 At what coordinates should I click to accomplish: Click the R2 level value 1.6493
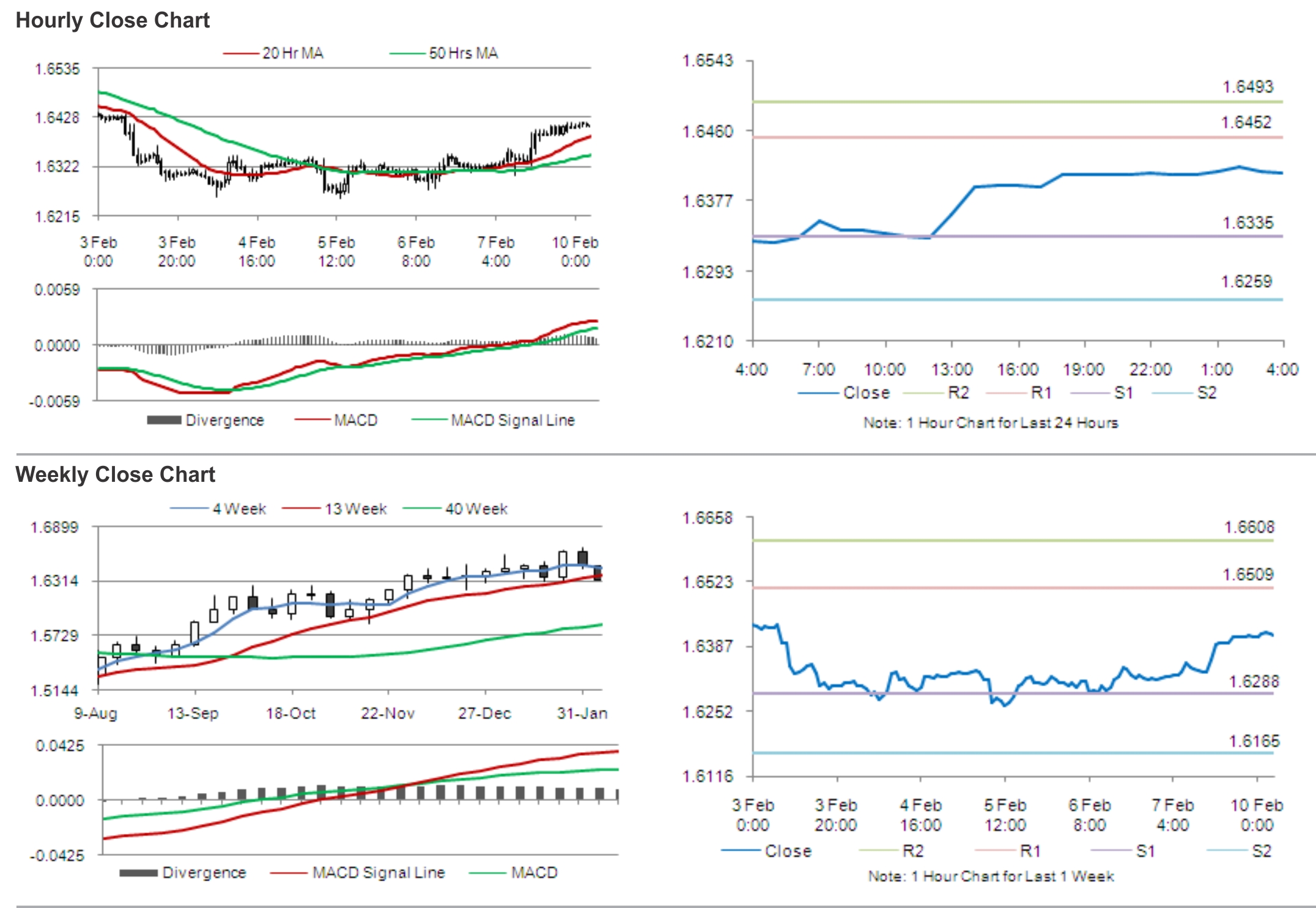pos(1248,87)
